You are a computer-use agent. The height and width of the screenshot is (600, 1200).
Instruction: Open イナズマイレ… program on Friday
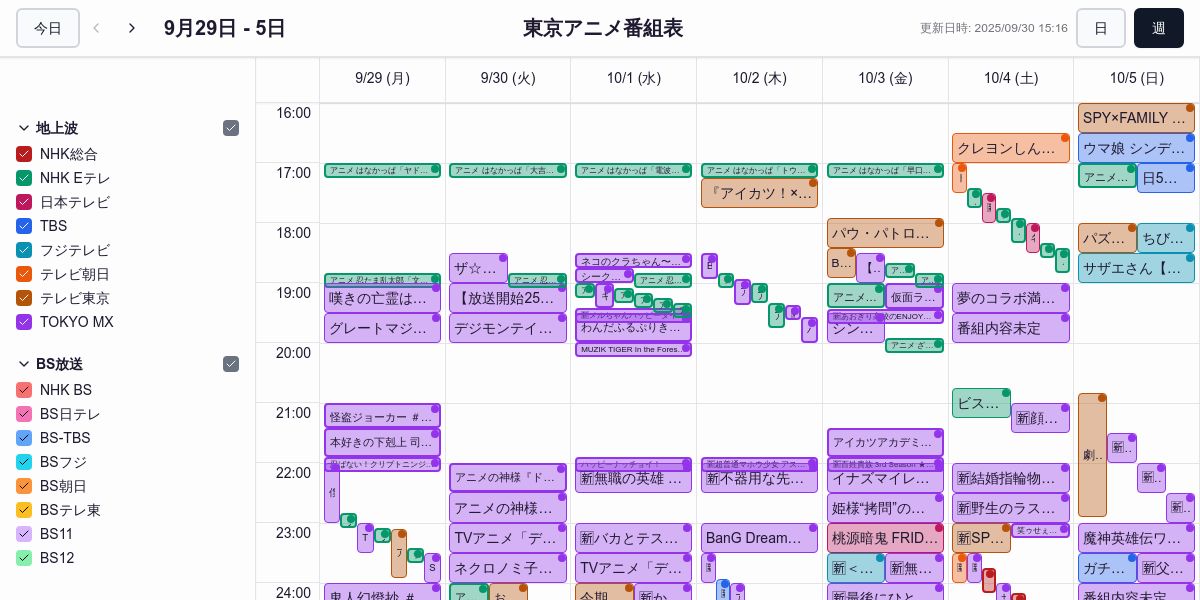[885, 478]
